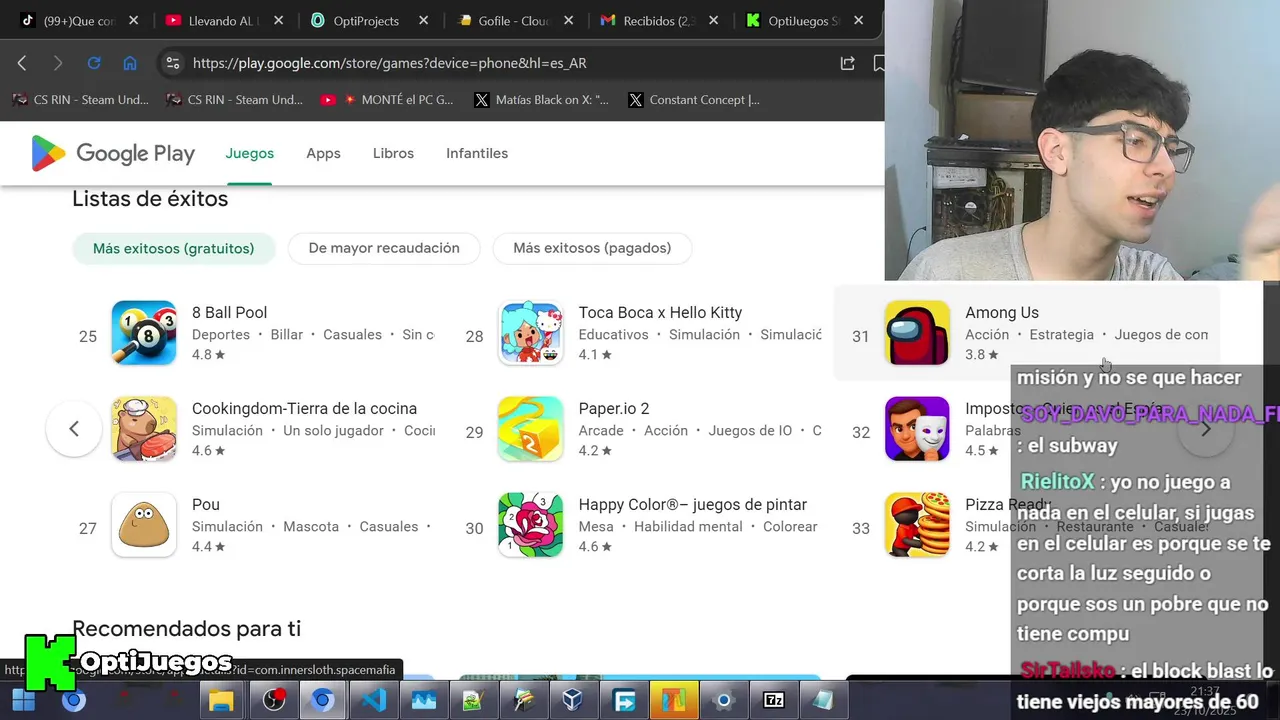Open site information icon in the address bar
This screenshot has width=1280, height=720.
(x=172, y=63)
